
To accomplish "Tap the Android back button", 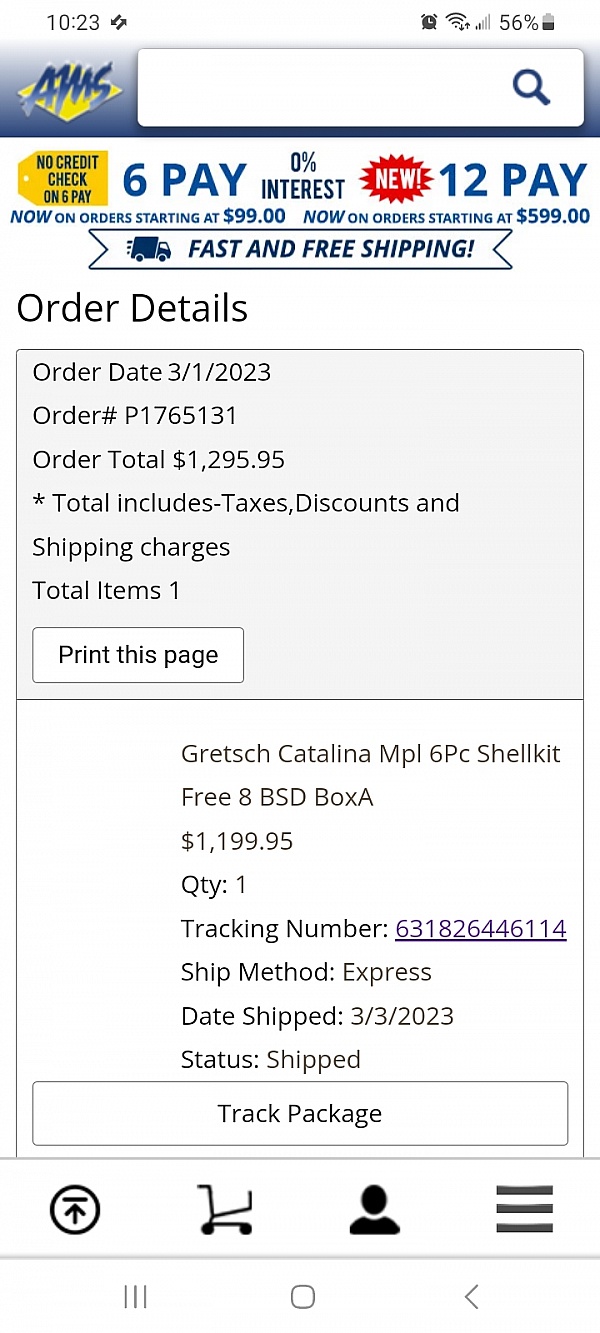I will pos(472,1297).
